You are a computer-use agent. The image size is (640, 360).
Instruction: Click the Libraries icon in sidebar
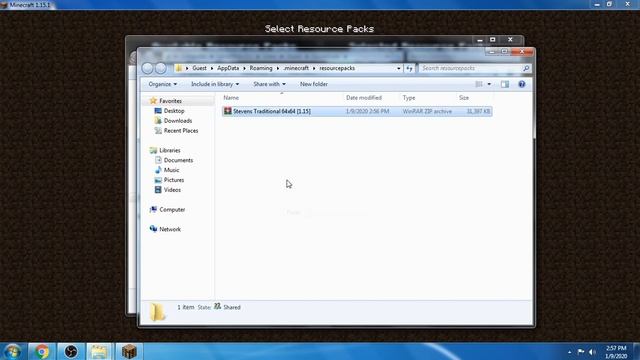[153, 150]
